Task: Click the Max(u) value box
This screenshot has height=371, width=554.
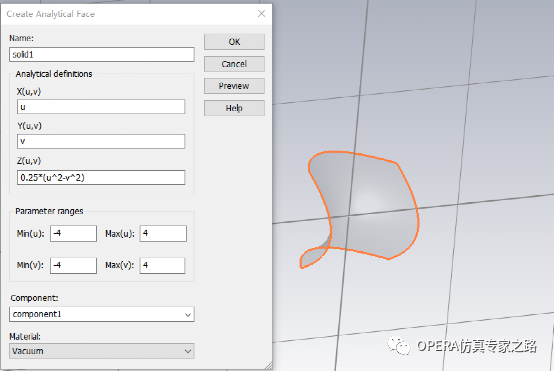Action: (x=163, y=234)
